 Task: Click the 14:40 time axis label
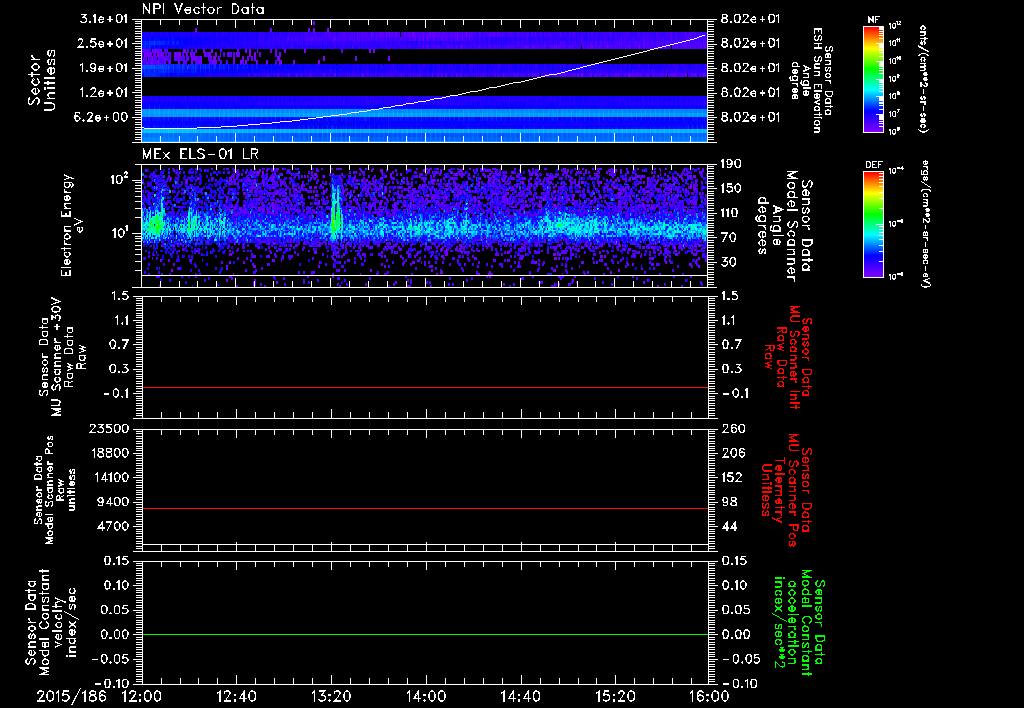(x=520, y=695)
